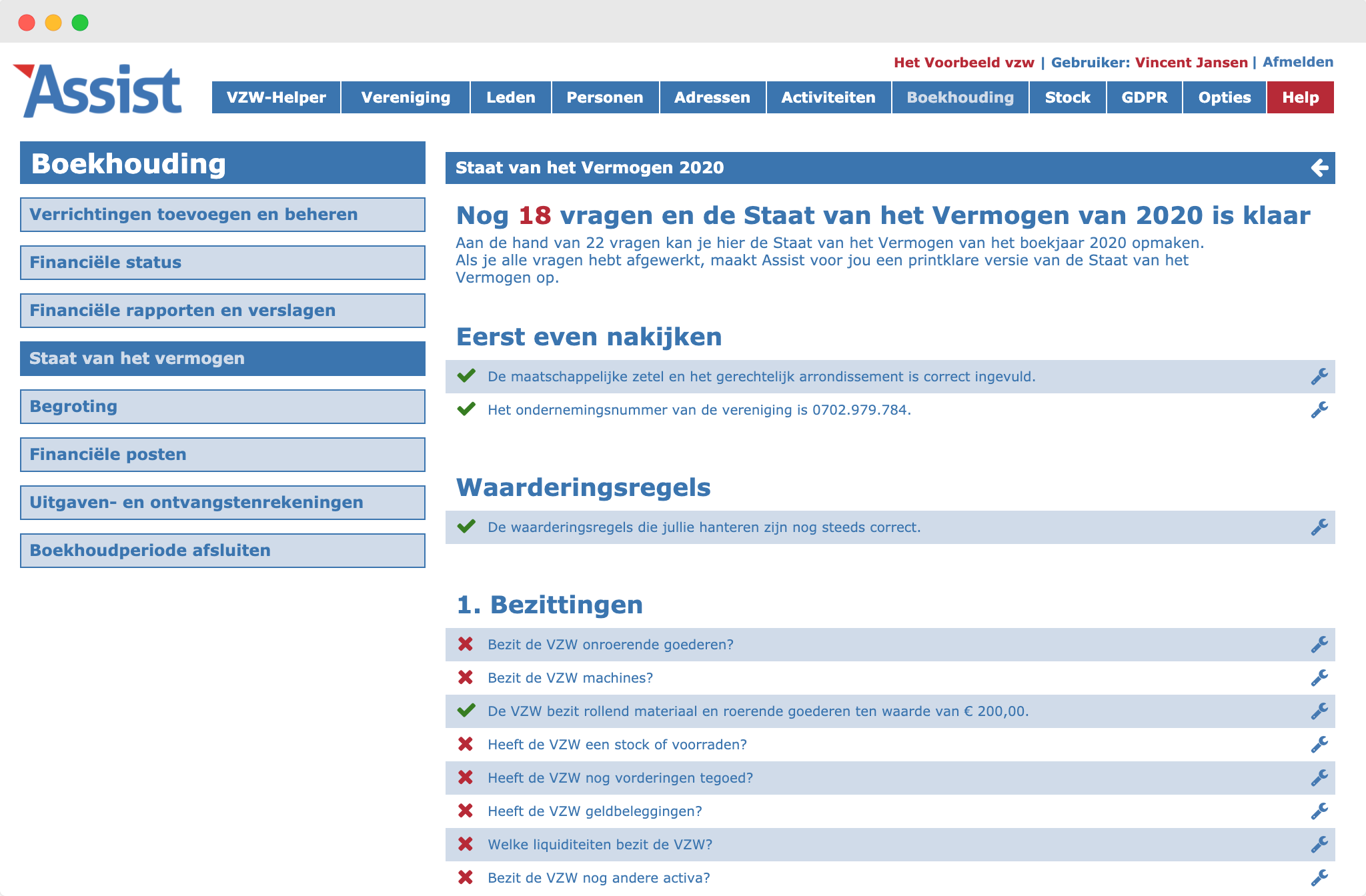Open Begroting in the sidebar
The width and height of the screenshot is (1366, 896).
click(x=223, y=407)
